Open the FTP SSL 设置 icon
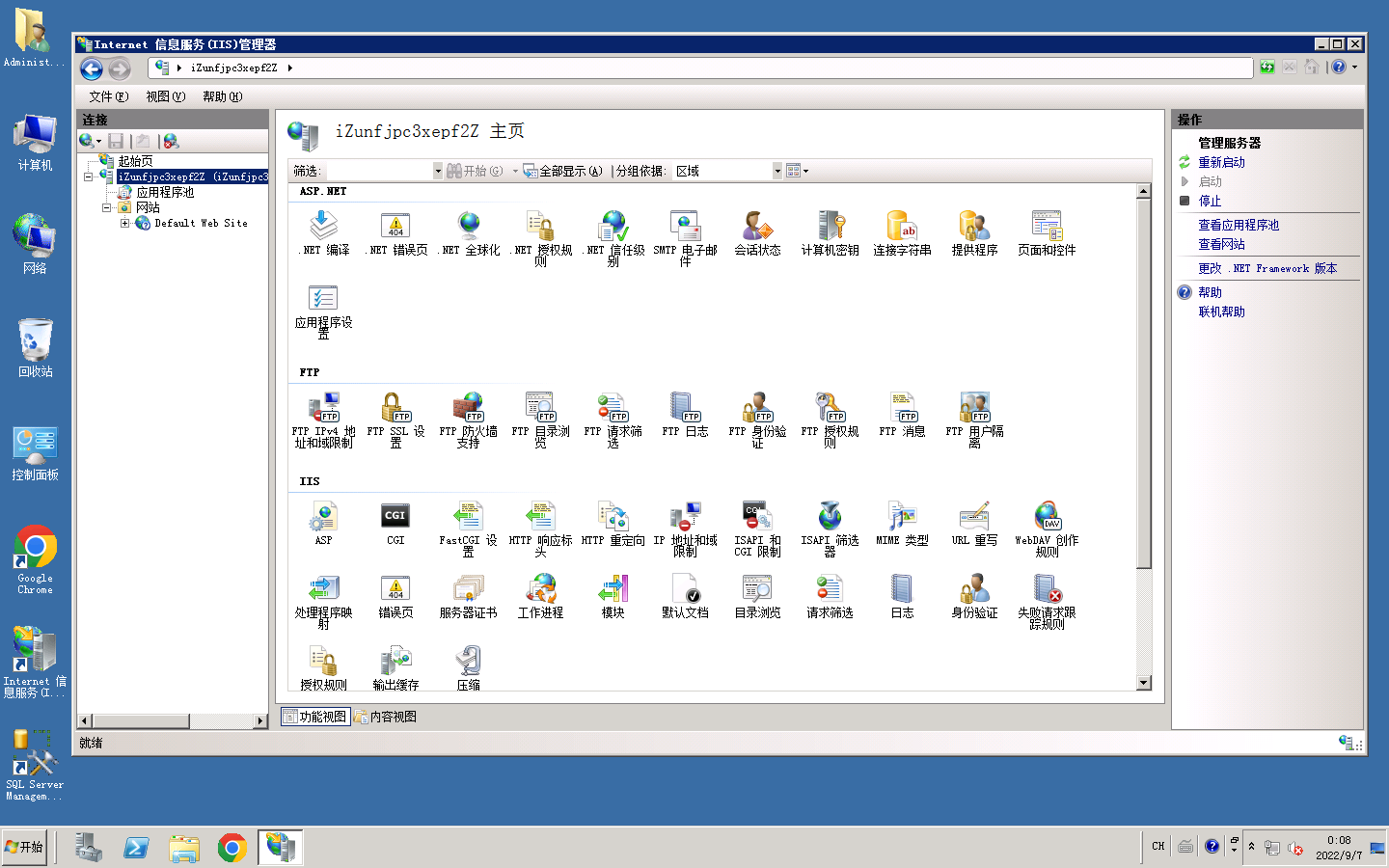This screenshot has height=868, width=1389. (x=395, y=420)
